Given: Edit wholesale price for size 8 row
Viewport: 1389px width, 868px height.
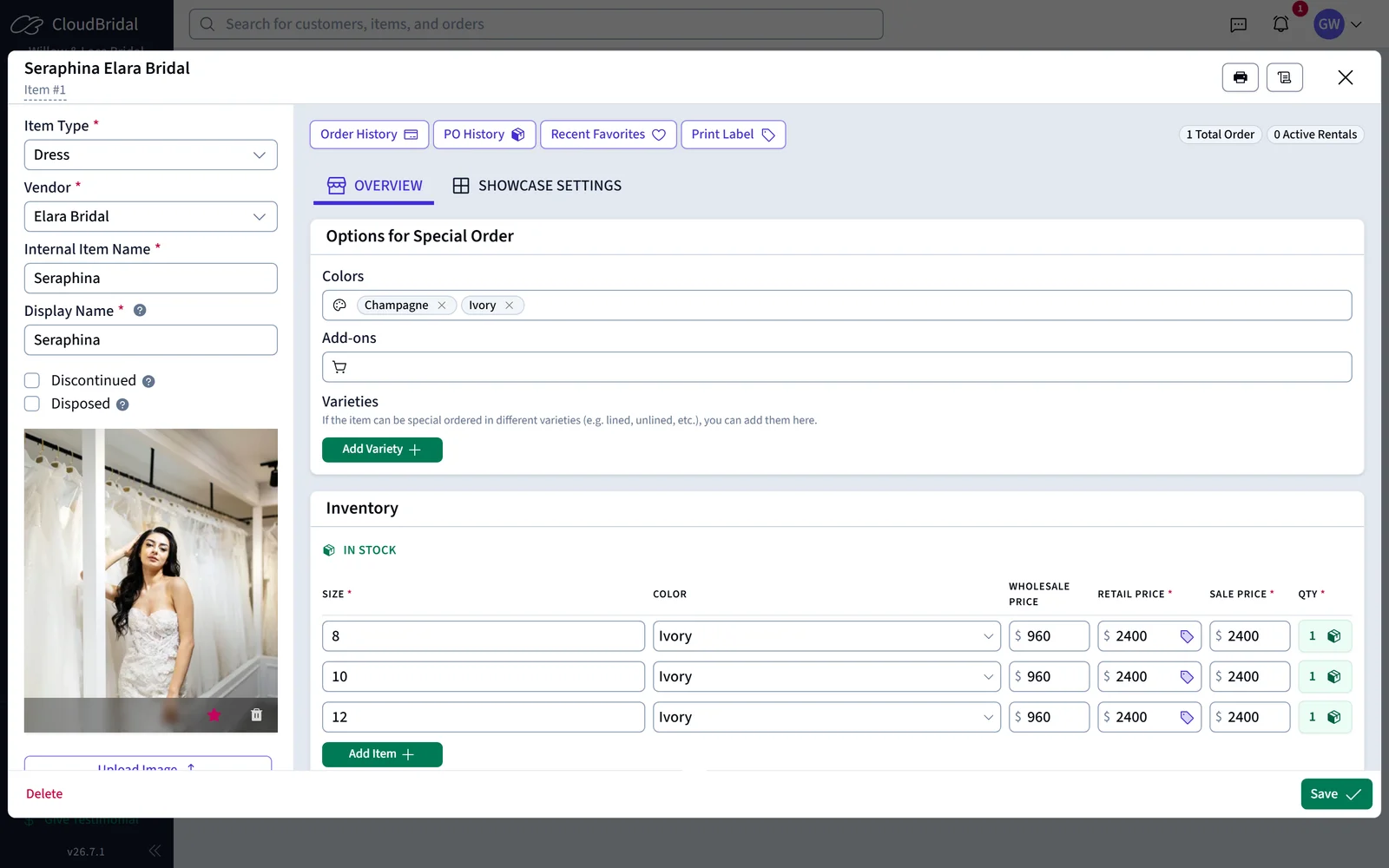Looking at the screenshot, I should (x=1049, y=636).
